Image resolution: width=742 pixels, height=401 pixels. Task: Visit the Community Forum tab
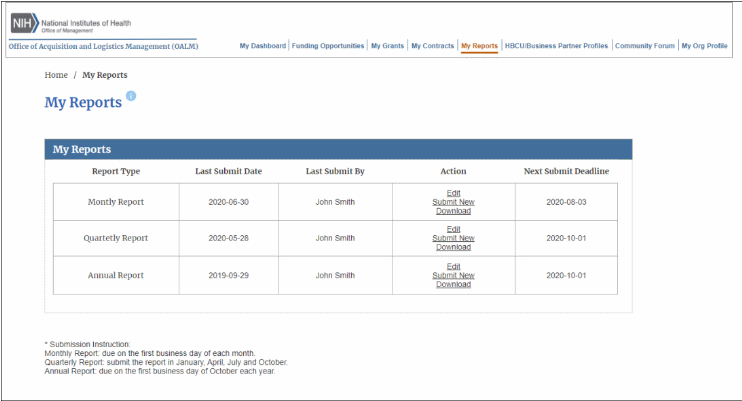tap(645, 46)
